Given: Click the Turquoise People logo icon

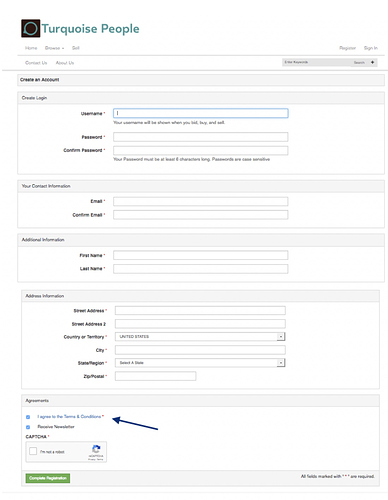Looking at the screenshot, I should [31, 28].
